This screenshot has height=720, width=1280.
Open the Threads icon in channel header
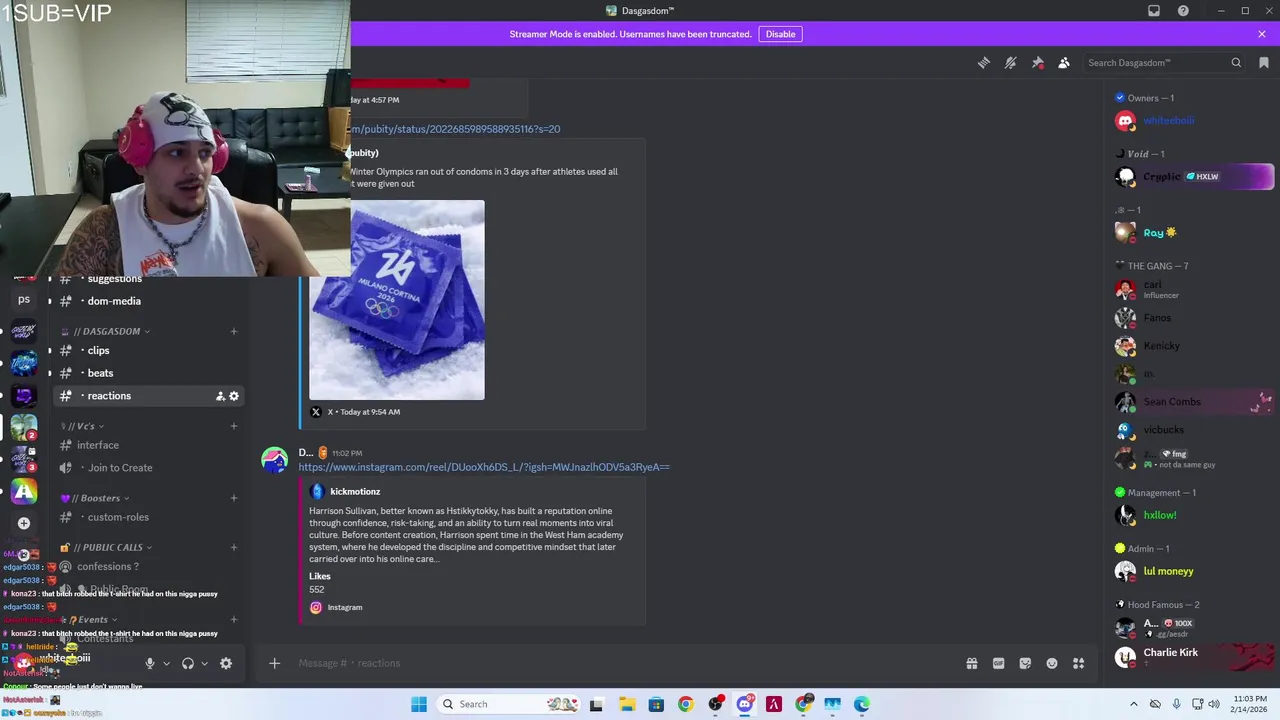click(984, 63)
